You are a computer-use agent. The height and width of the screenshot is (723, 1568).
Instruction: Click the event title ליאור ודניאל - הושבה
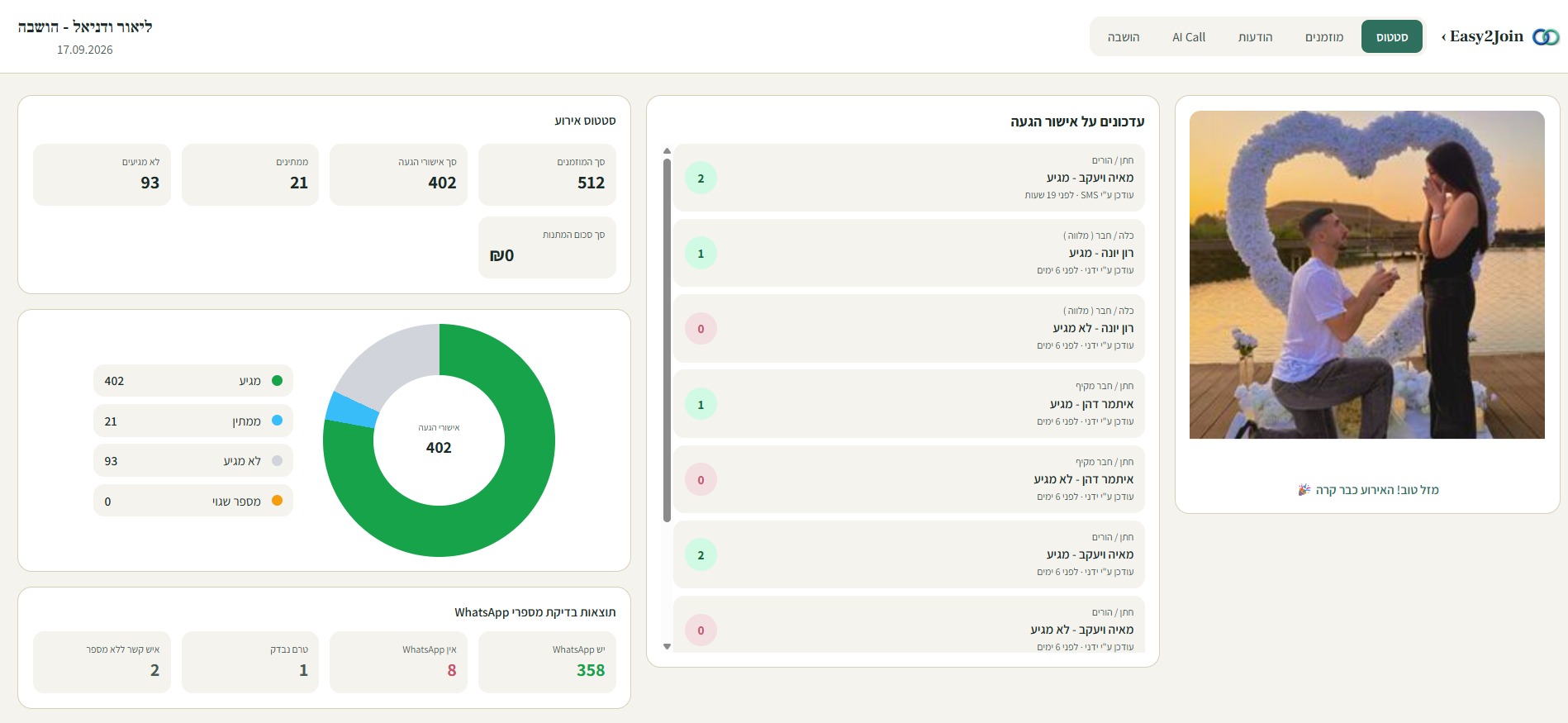(x=85, y=26)
